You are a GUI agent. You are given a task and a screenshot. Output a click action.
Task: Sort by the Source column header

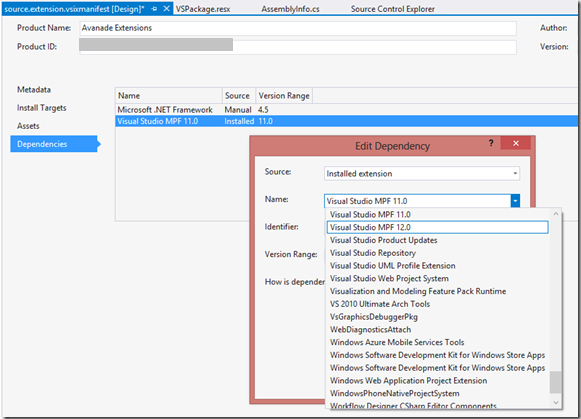tap(239, 96)
